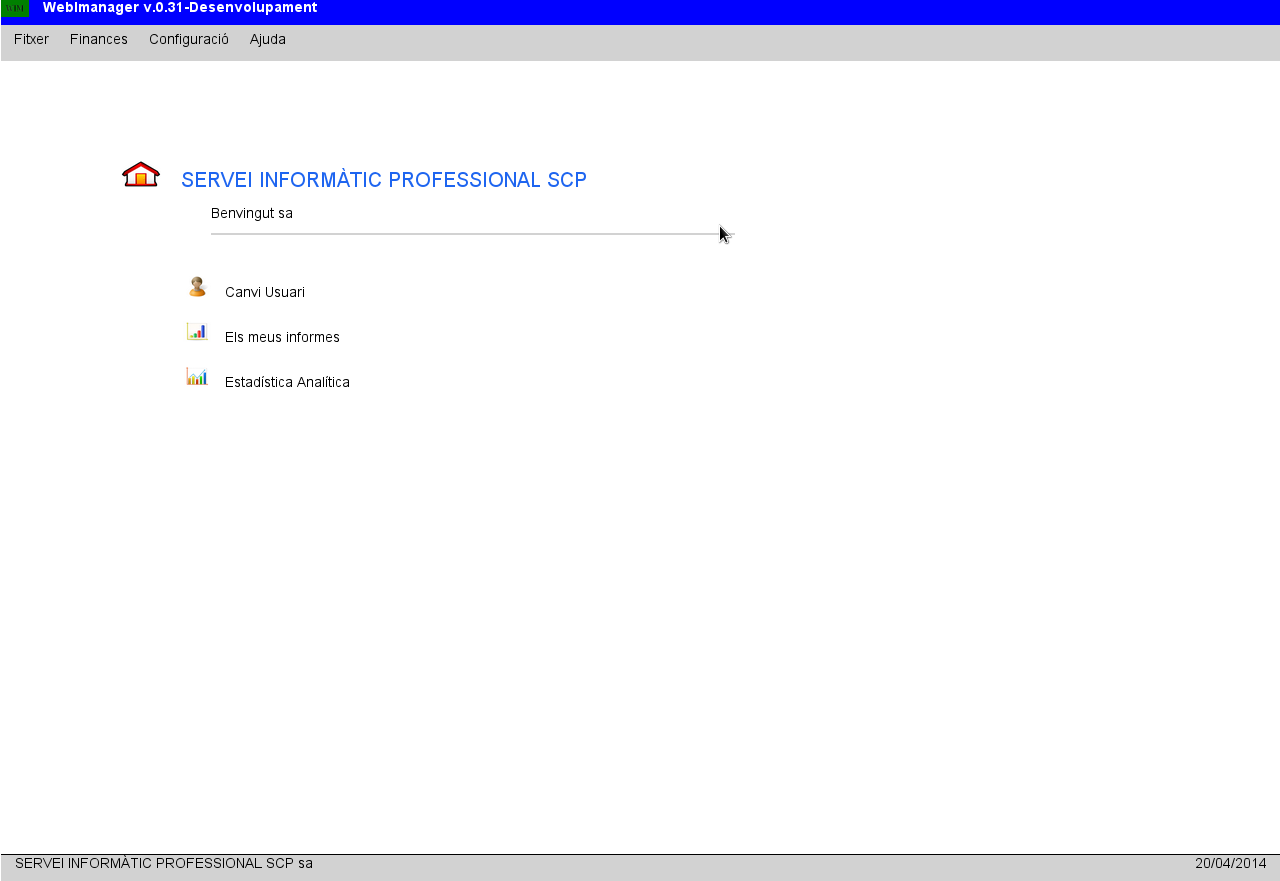This screenshot has height=881, width=1280.
Task: Click the SERVEI INFORMÀTIC PROFESSIONAL SCP heading
Action: [384, 179]
